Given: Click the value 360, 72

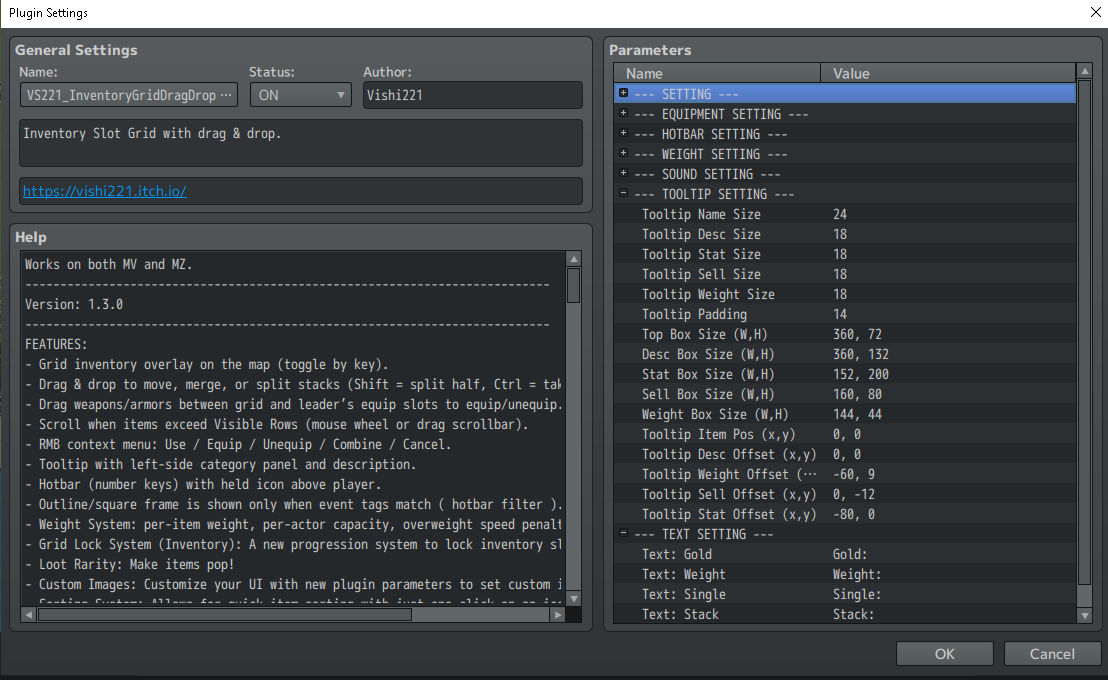Looking at the screenshot, I should click(x=857, y=334).
